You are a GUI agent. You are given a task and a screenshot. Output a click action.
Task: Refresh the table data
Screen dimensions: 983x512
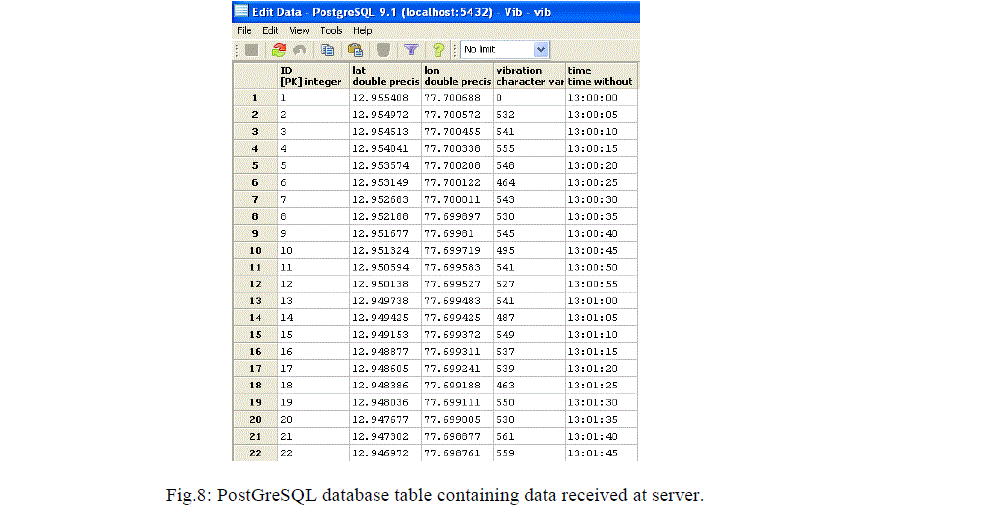point(279,49)
